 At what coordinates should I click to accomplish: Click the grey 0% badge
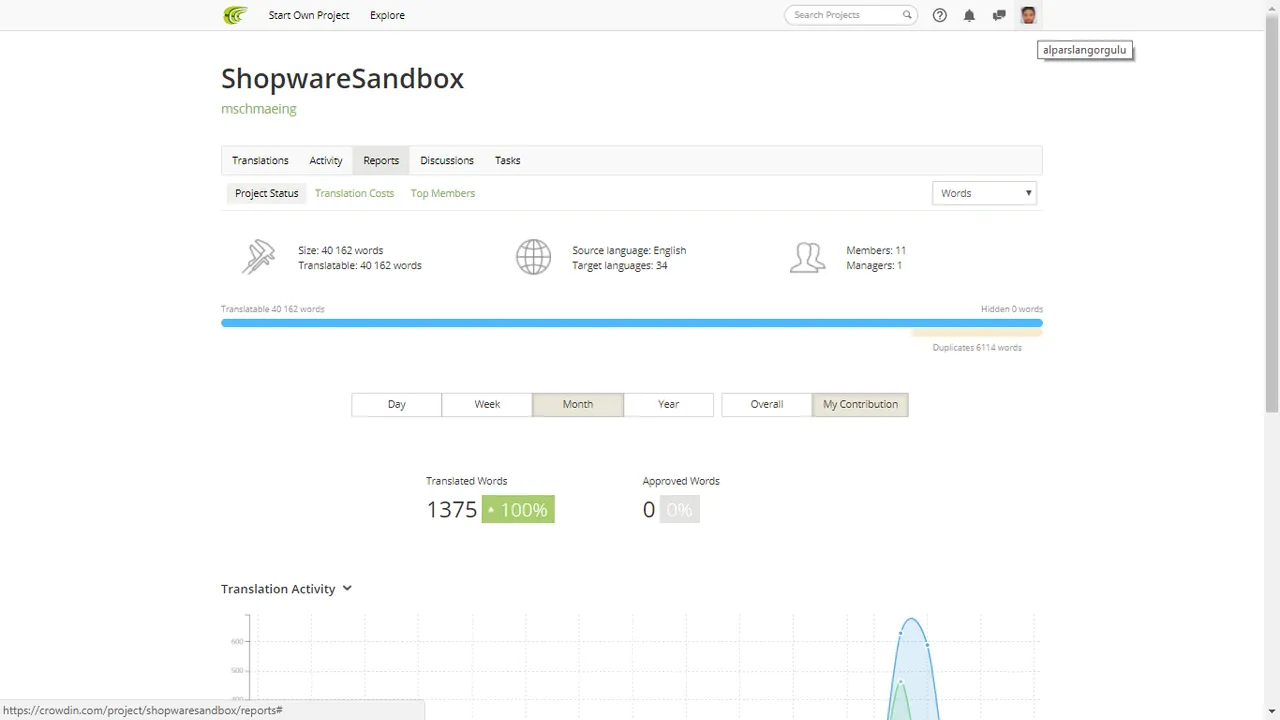pyautogui.click(x=679, y=509)
